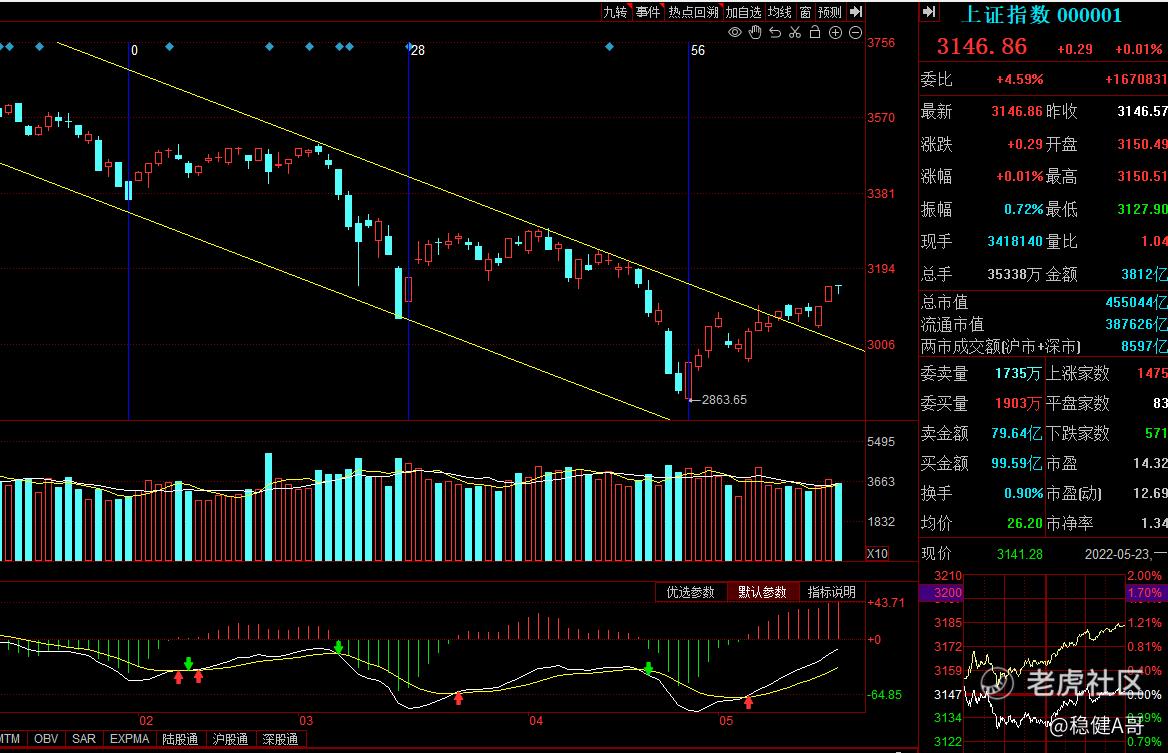
Task: Click the last red arrow MACD buy signal
Action: (748, 702)
